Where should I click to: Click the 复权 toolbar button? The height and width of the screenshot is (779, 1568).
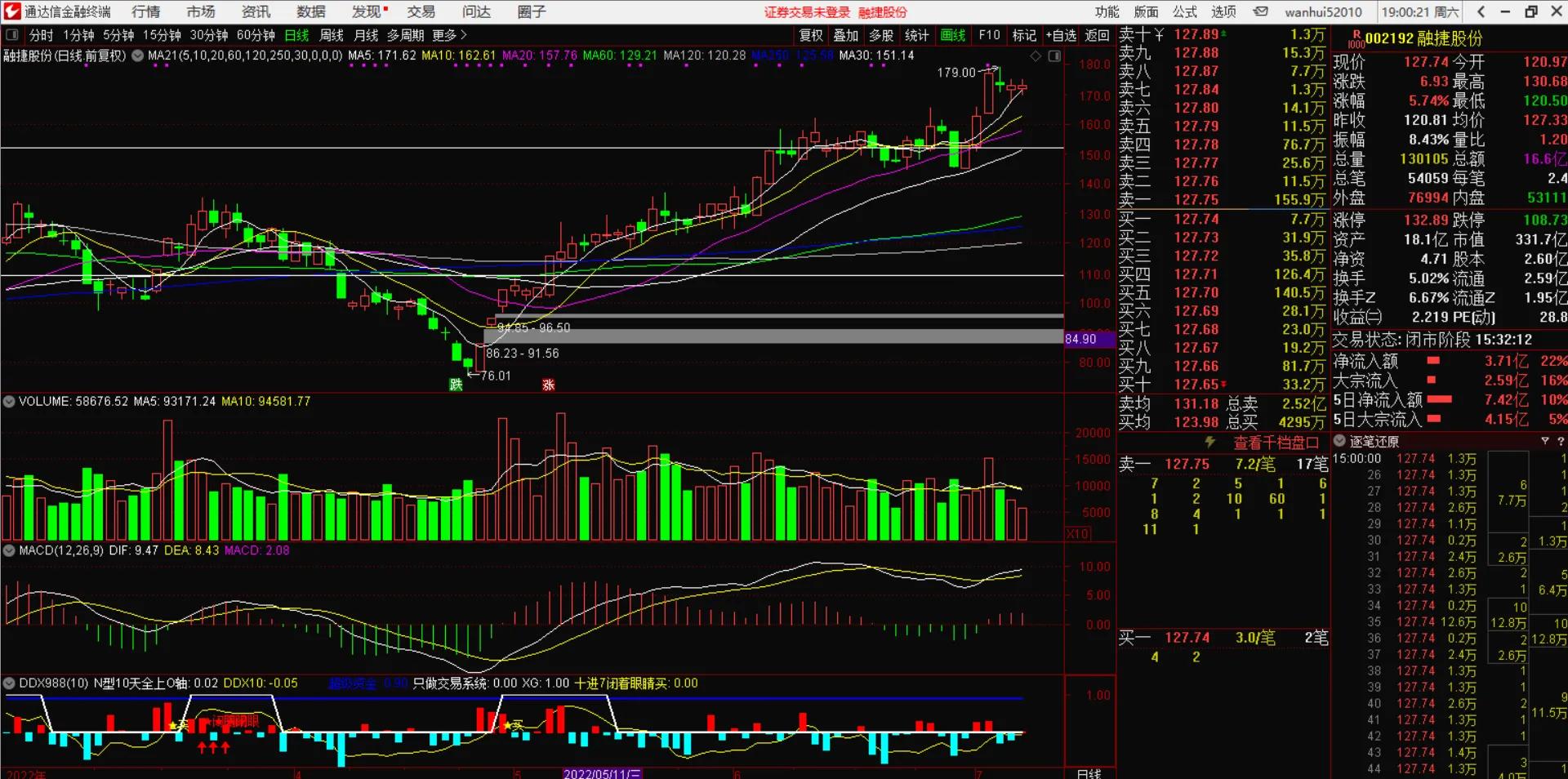811,35
